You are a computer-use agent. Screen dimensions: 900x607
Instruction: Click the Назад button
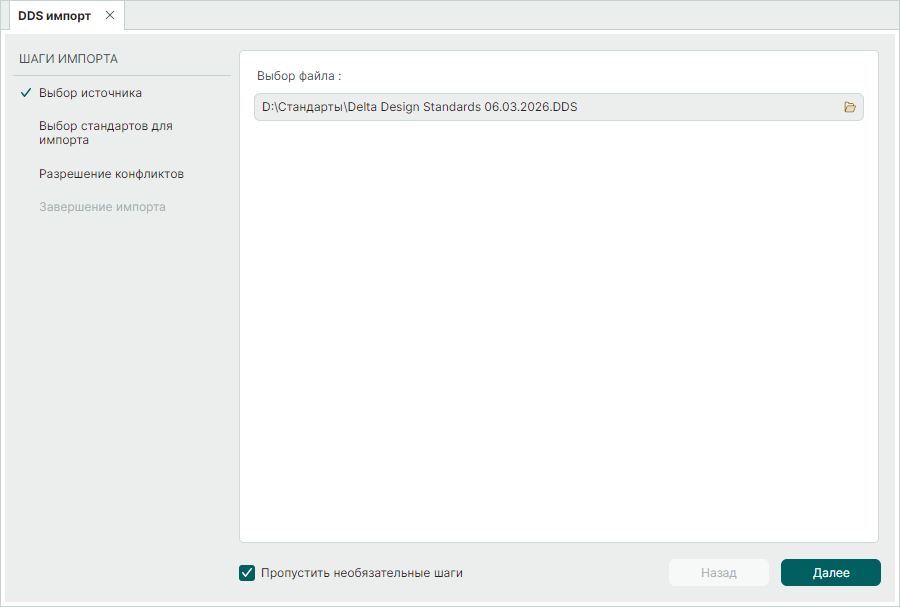click(x=719, y=573)
